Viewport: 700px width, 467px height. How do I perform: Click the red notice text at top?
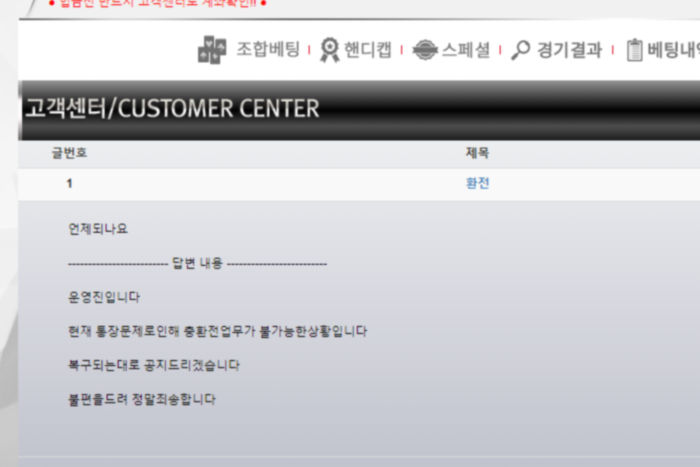pyautogui.click(x=157, y=4)
